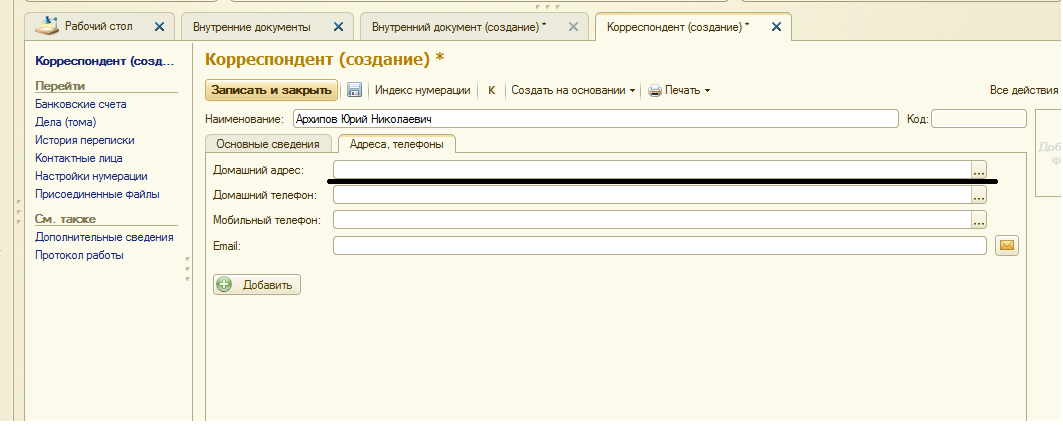Open the Создать на основании dropdown

pyautogui.click(x=573, y=90)
